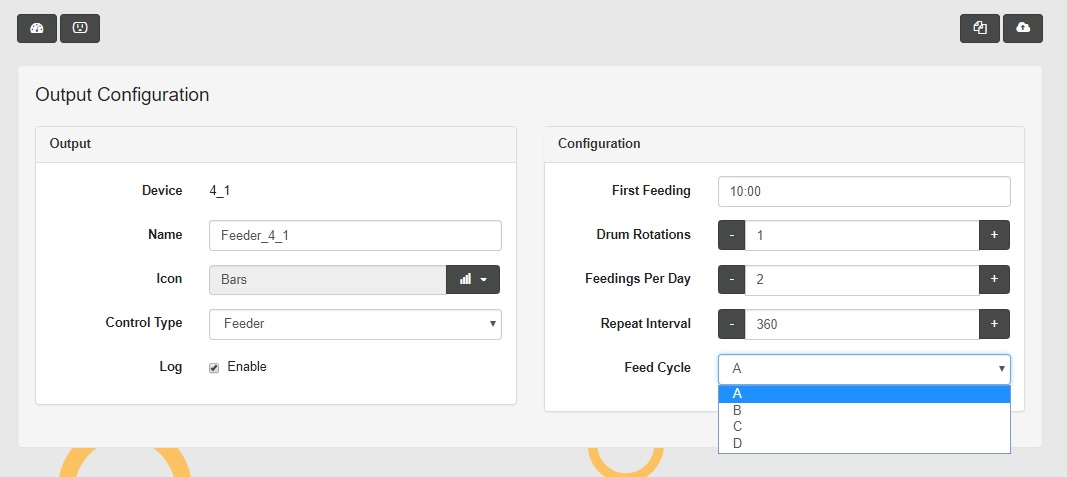Select option A in Feed Cycle list
The height and width of the screenshot is (477, 1067).
point(864,394)
